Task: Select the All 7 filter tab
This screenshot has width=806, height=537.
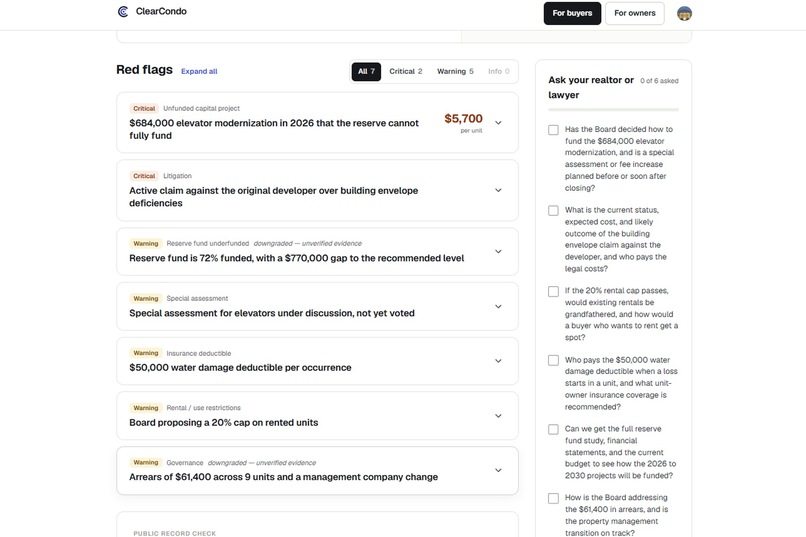Action: 366,71
